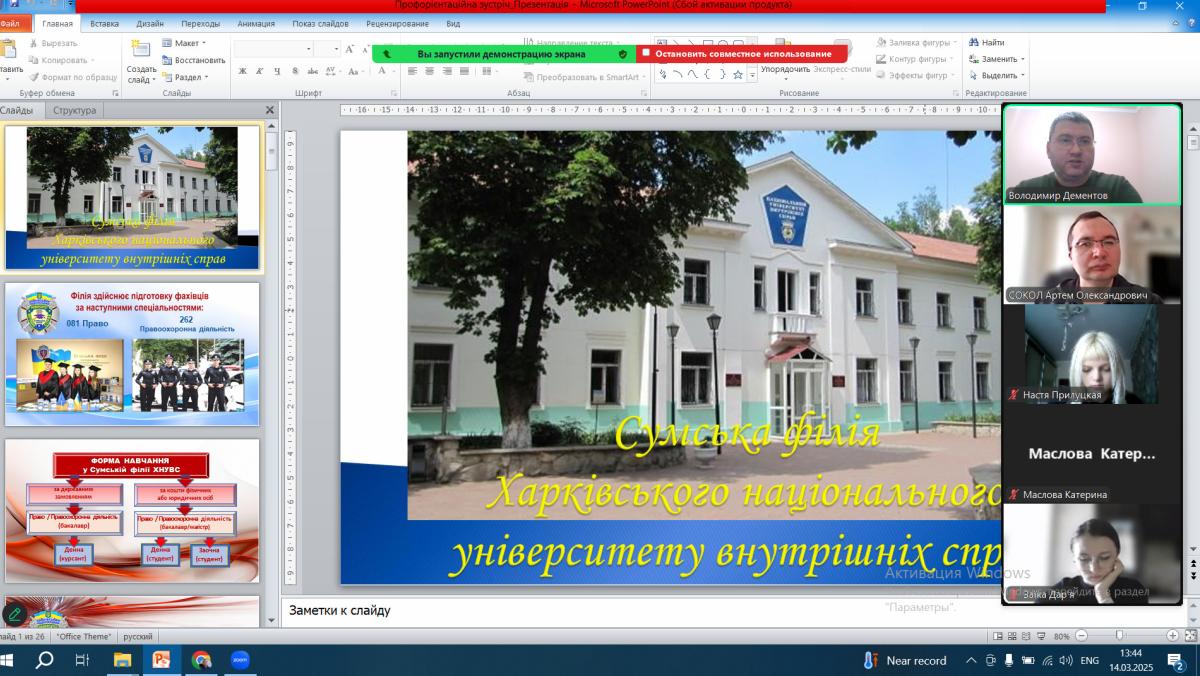Click the New Slide (Создать слайд) icon

(141, 48)
